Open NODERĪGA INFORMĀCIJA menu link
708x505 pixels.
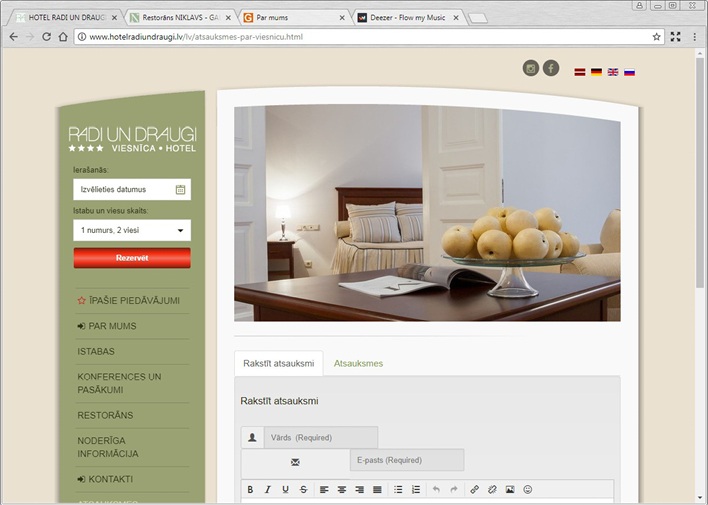pyautogui.click(x=108, y=447)
